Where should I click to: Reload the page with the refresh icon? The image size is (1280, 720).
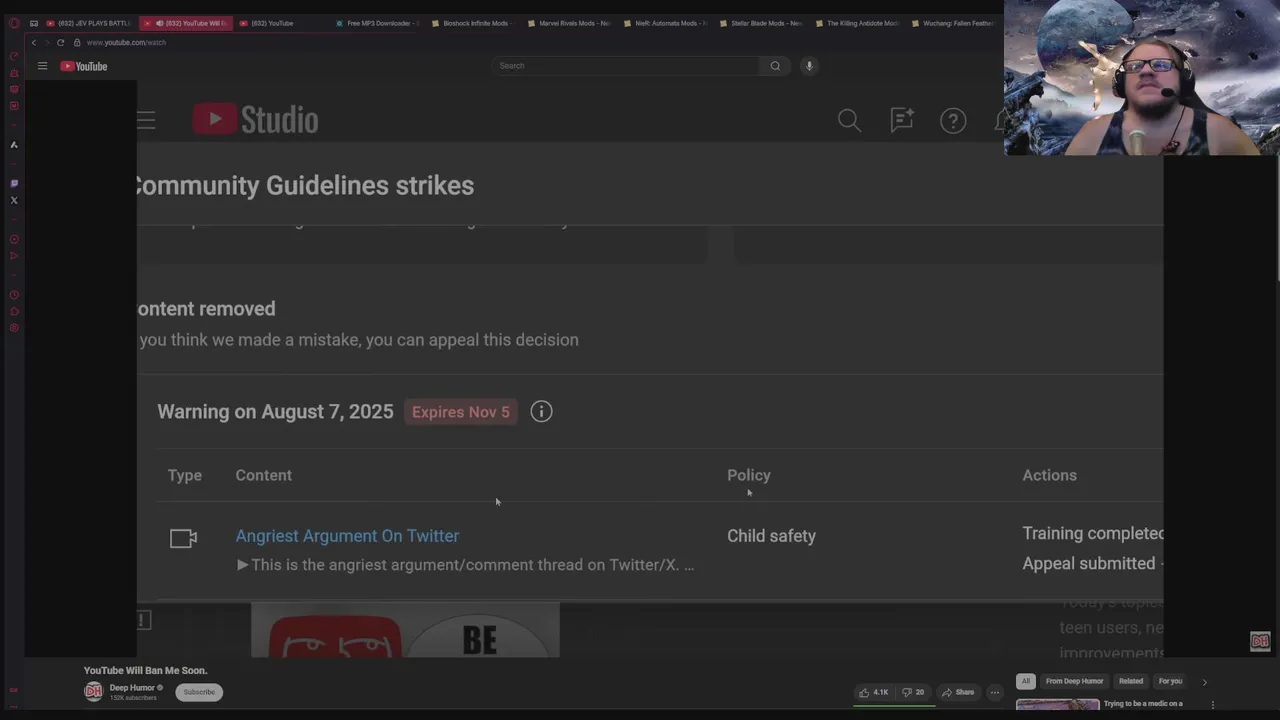pyautogui.click(x=60, y=42)
